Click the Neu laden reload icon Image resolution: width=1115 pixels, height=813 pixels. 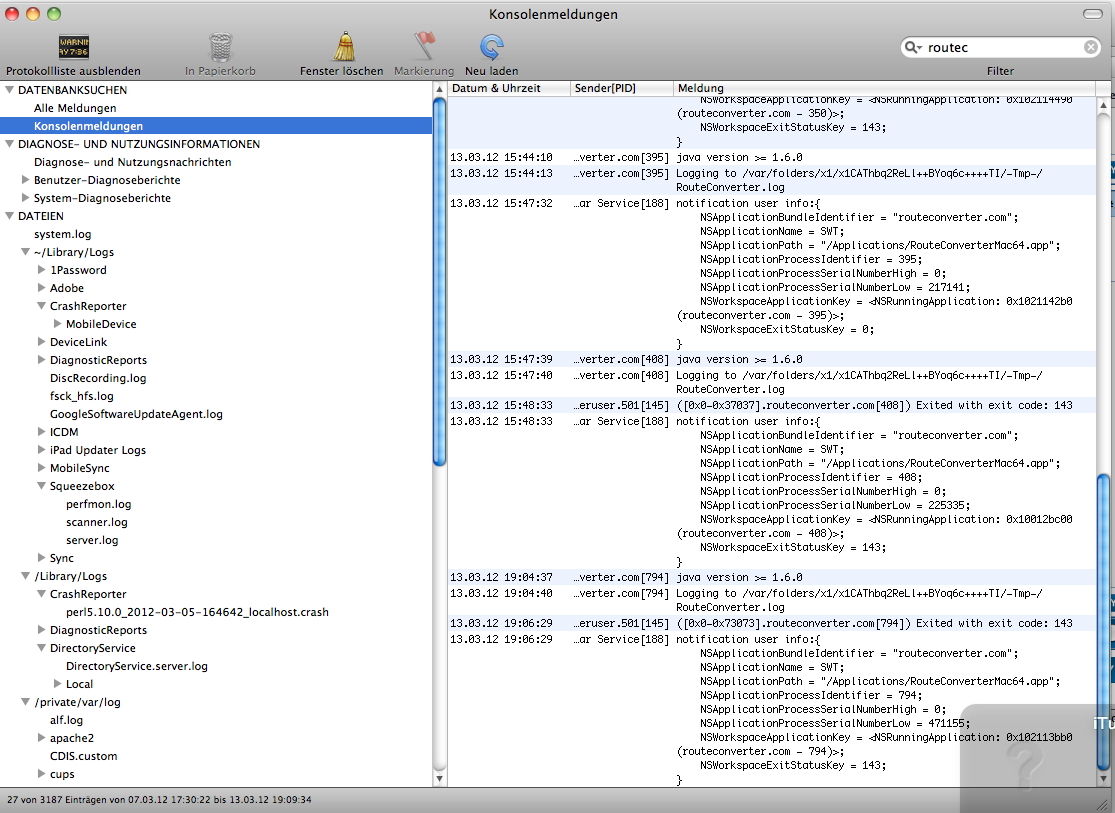click(x=491, y=47)
